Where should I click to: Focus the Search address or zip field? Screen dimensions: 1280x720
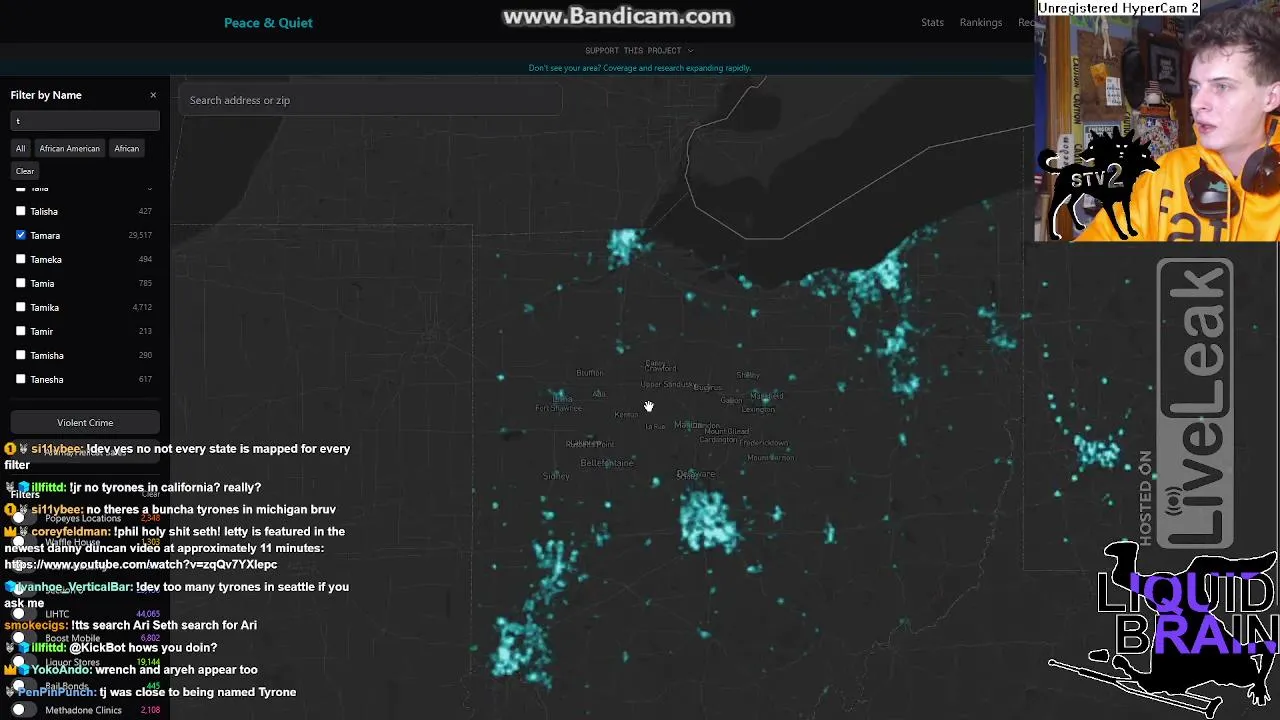pyautogui.click(x=370, y=100)
